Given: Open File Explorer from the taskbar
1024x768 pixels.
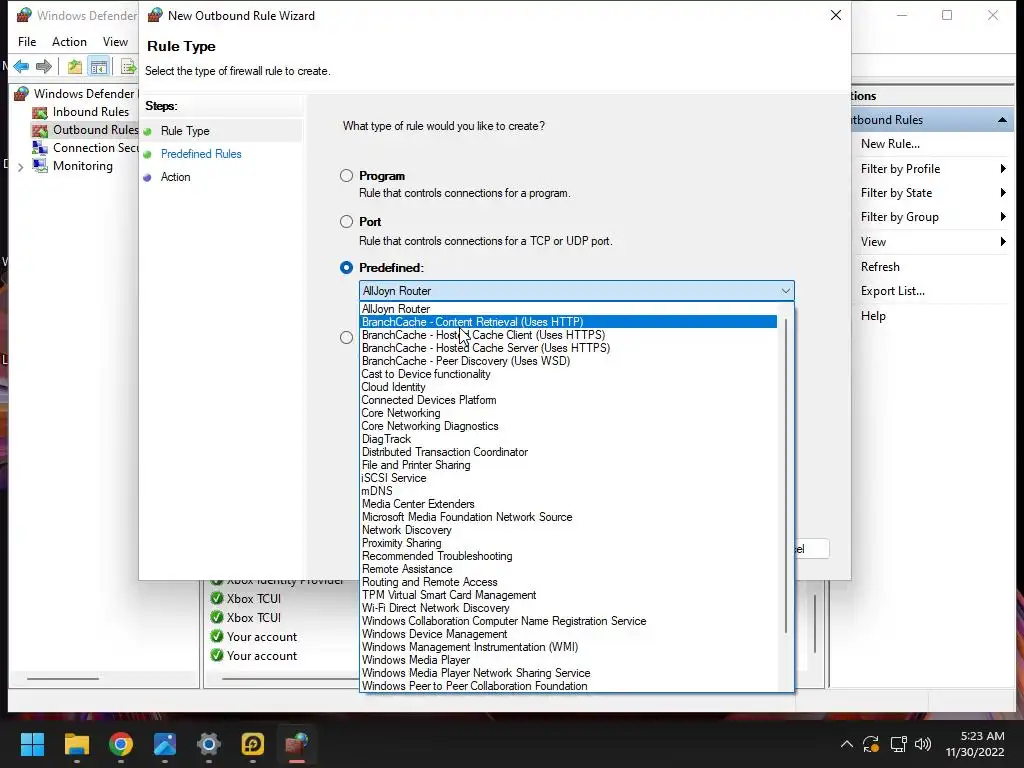Looking at the screenshot, I should pyautogui.click(x=76, y=744).
